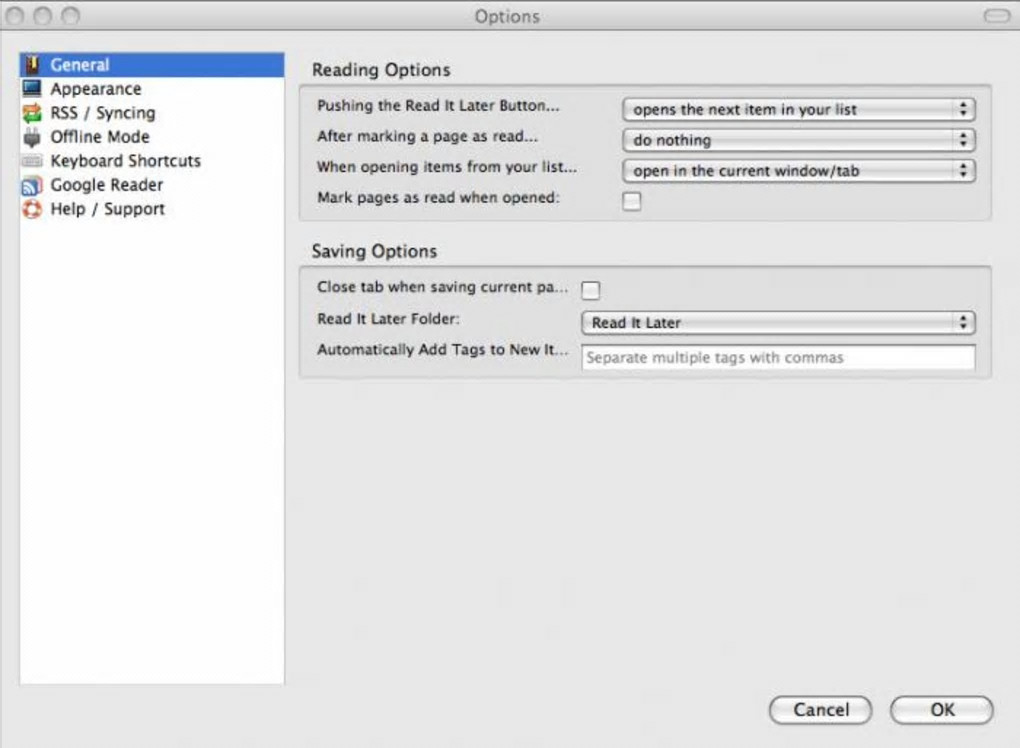Choose a folder in Read It Later Folder dropdown
The image size is (1020, 748).
pyautogui.click(x=777, y=323)
